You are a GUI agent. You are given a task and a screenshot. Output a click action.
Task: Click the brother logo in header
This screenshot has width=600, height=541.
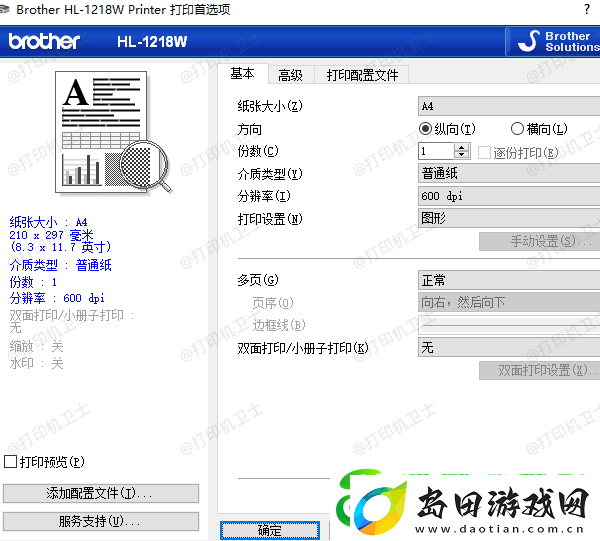click(x=44, y=41)
